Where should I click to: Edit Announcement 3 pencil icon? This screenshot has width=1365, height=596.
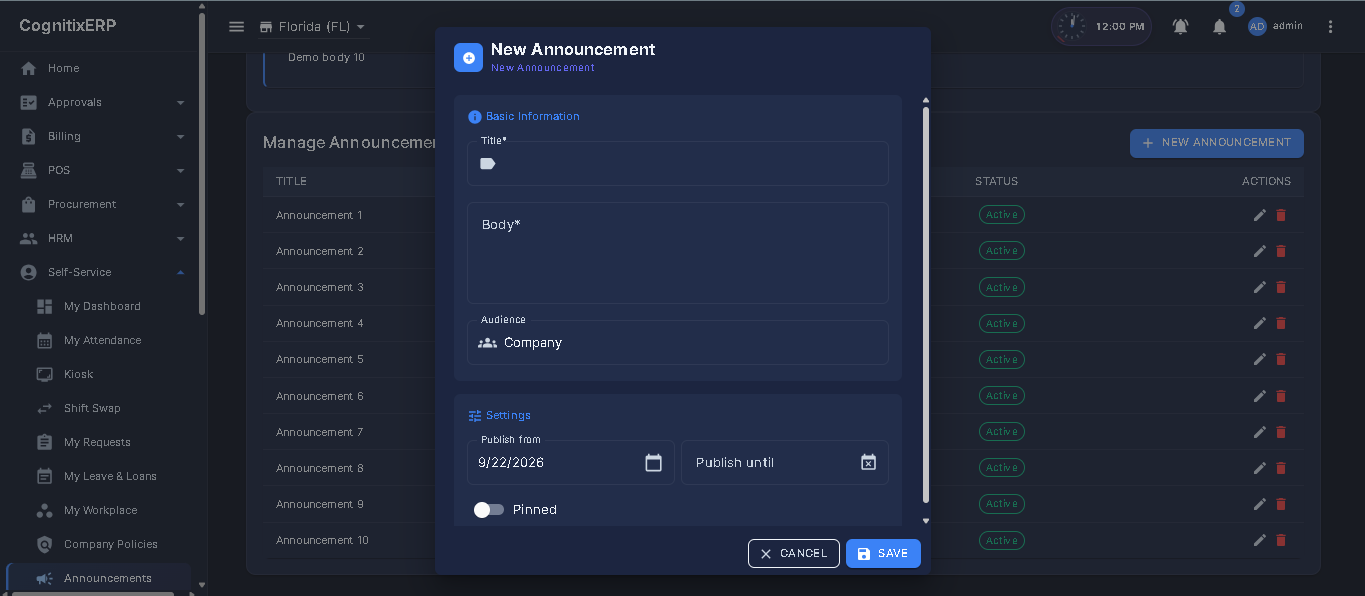(x=1260, y=287)
